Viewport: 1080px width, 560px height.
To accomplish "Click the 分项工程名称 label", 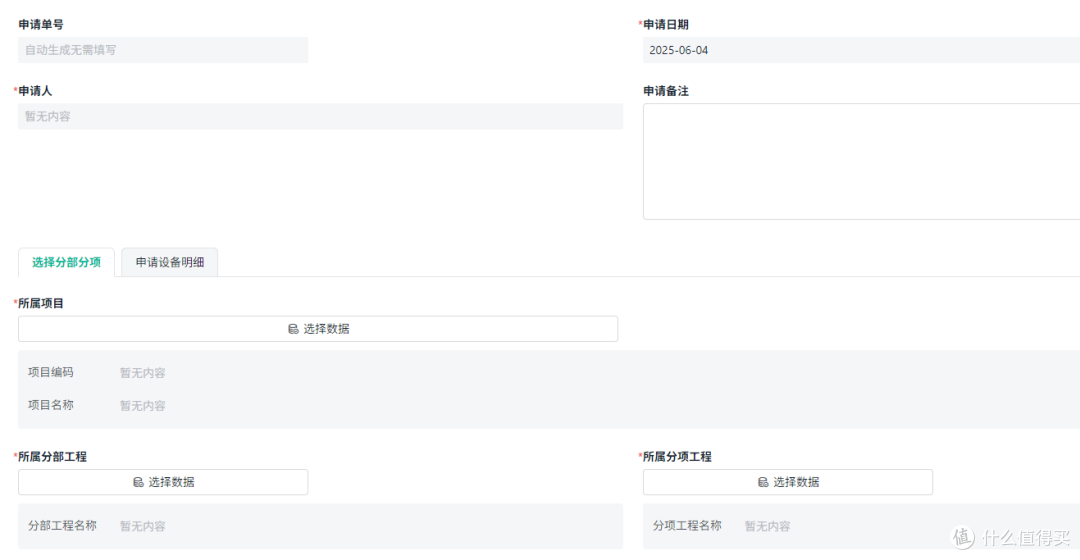I will [687, 526].
